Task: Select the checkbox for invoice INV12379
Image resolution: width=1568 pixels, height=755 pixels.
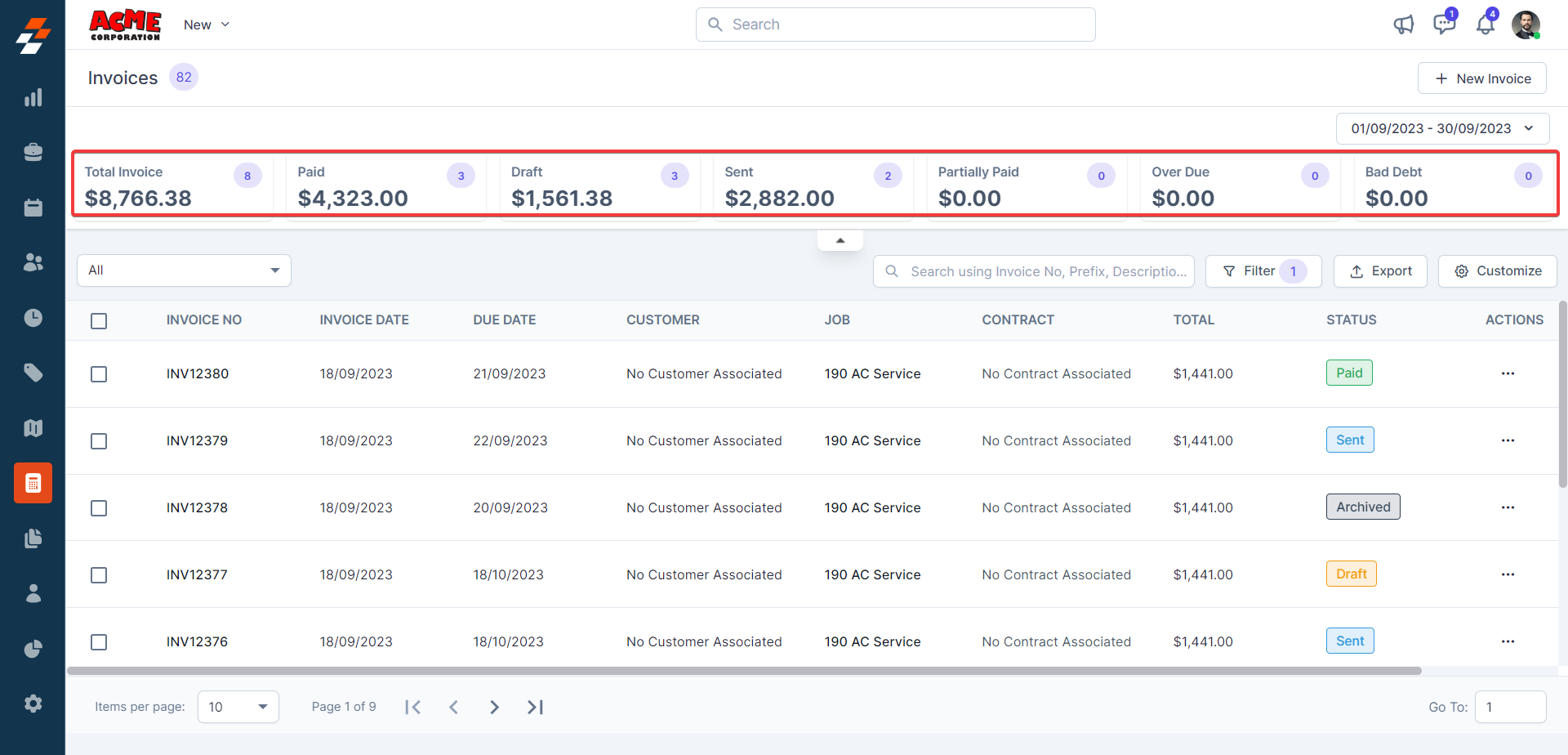Action: [x=99, y=441]
